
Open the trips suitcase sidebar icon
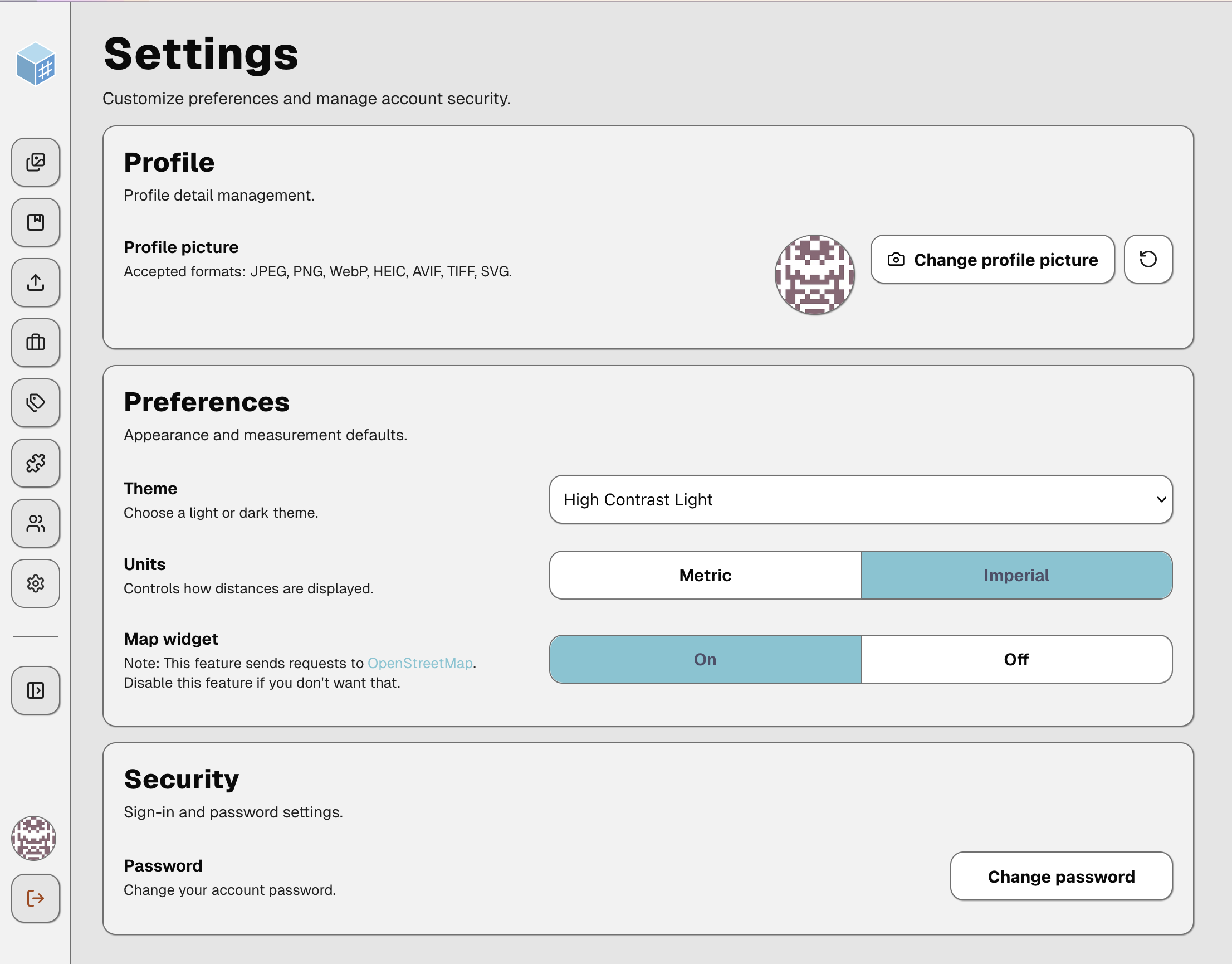coord(36,343)
